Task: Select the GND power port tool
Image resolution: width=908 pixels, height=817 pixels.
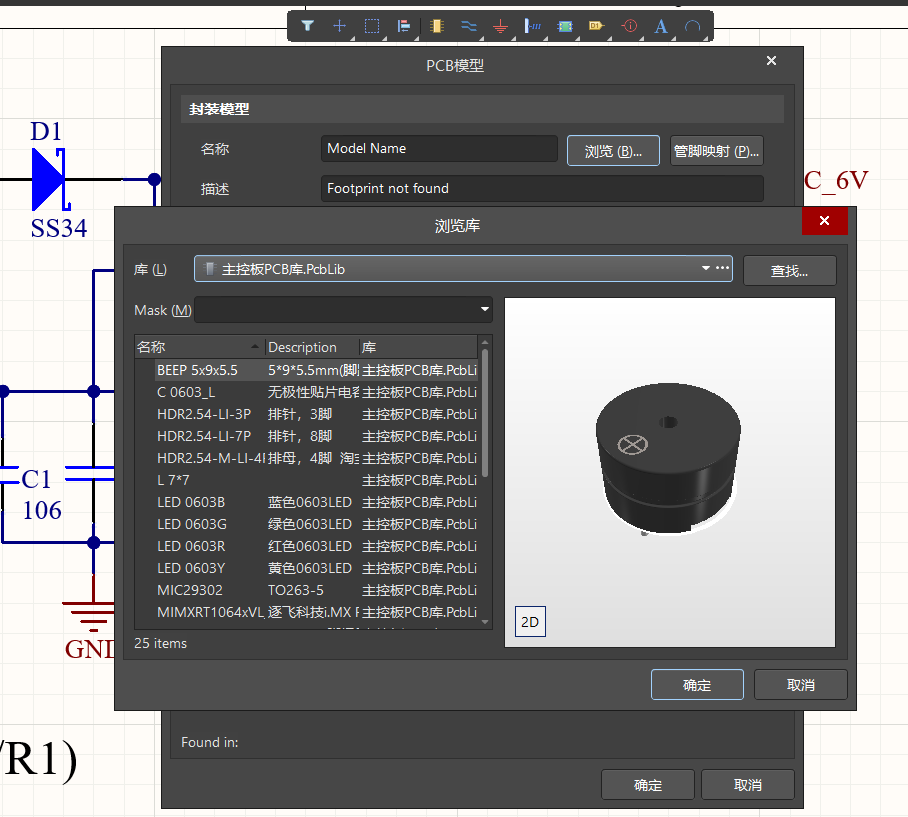Action: coord(500,26)
